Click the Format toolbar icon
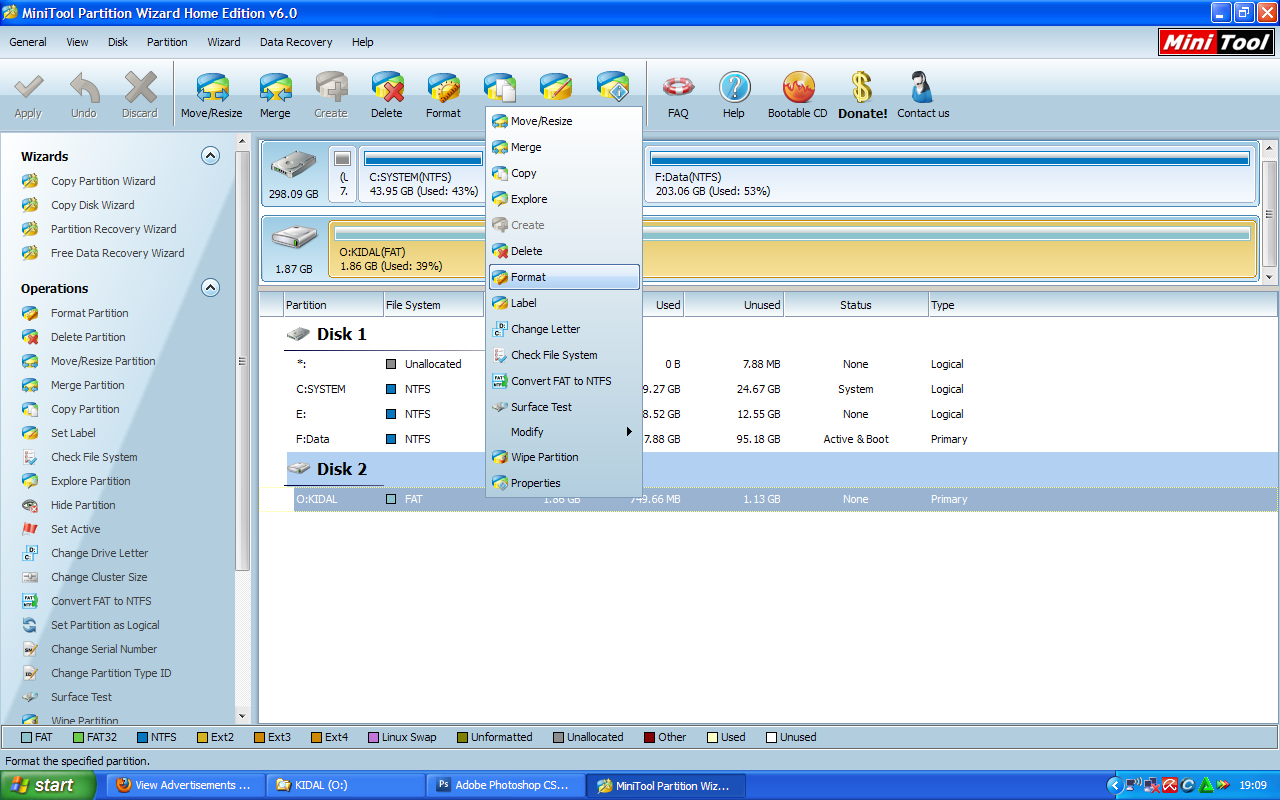The height and width of the screenshot is (800, 1280). (x=443, y=88)
